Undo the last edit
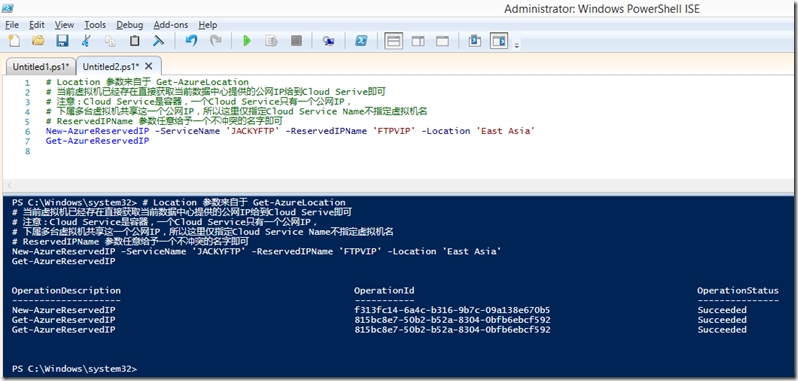The image size is (798, 381). (191, 41)
